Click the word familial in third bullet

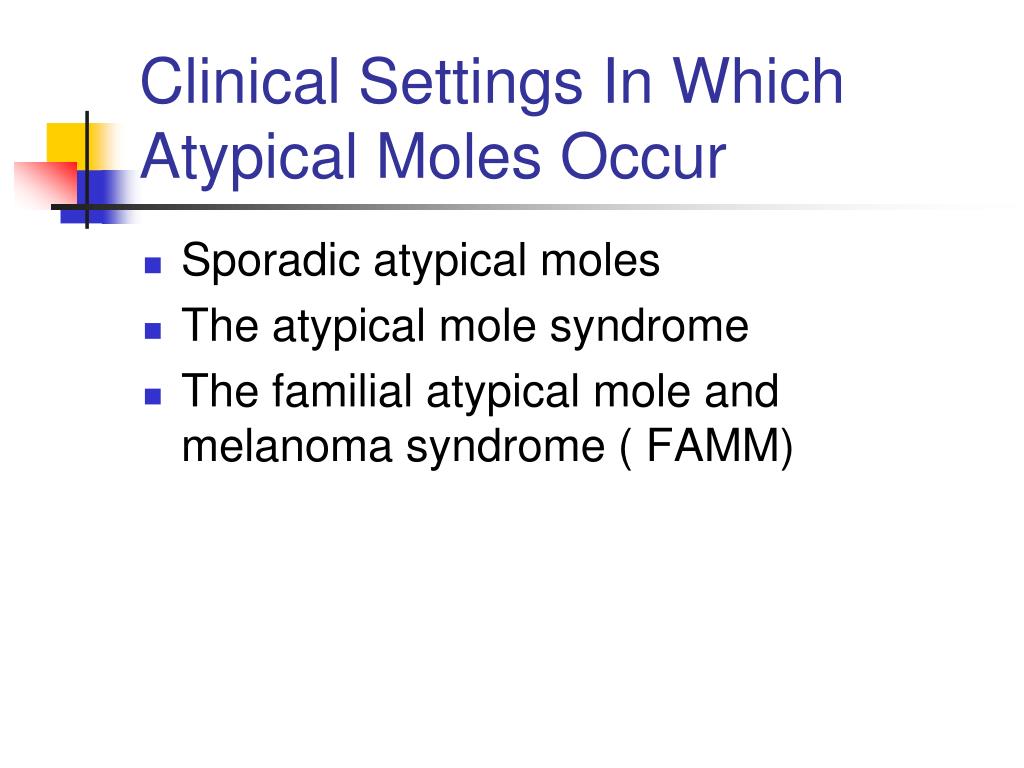click(342, 391)
